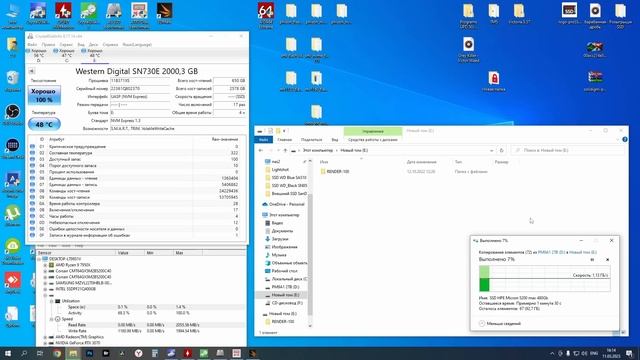640x360 pixels.
Task: Collapse the Utilization sensor group
Action: [x=51, y=301]
